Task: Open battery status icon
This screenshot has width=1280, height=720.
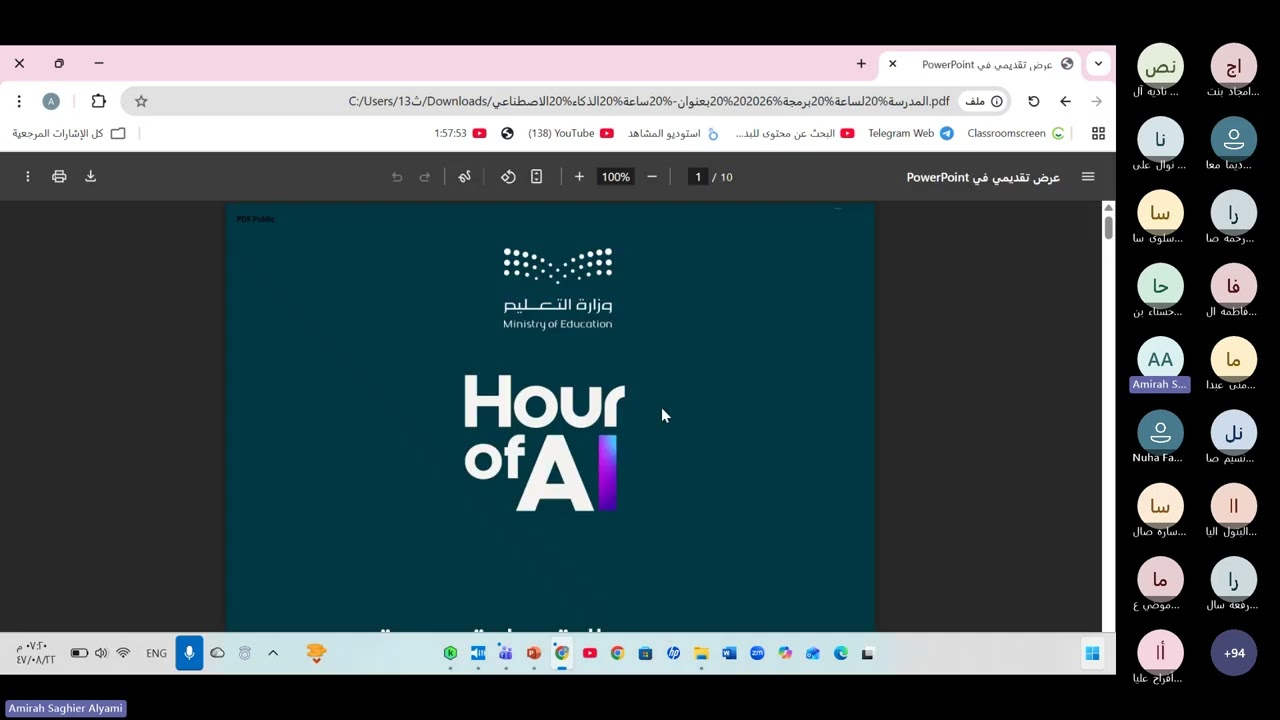Action: pos(79,653)
